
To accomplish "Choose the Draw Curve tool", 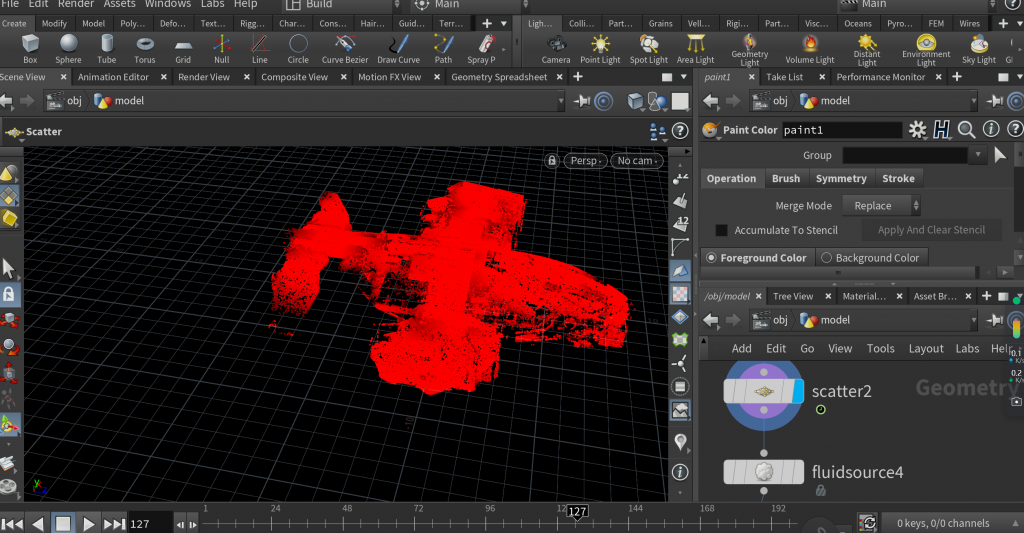I will click(x=398, y=49).
